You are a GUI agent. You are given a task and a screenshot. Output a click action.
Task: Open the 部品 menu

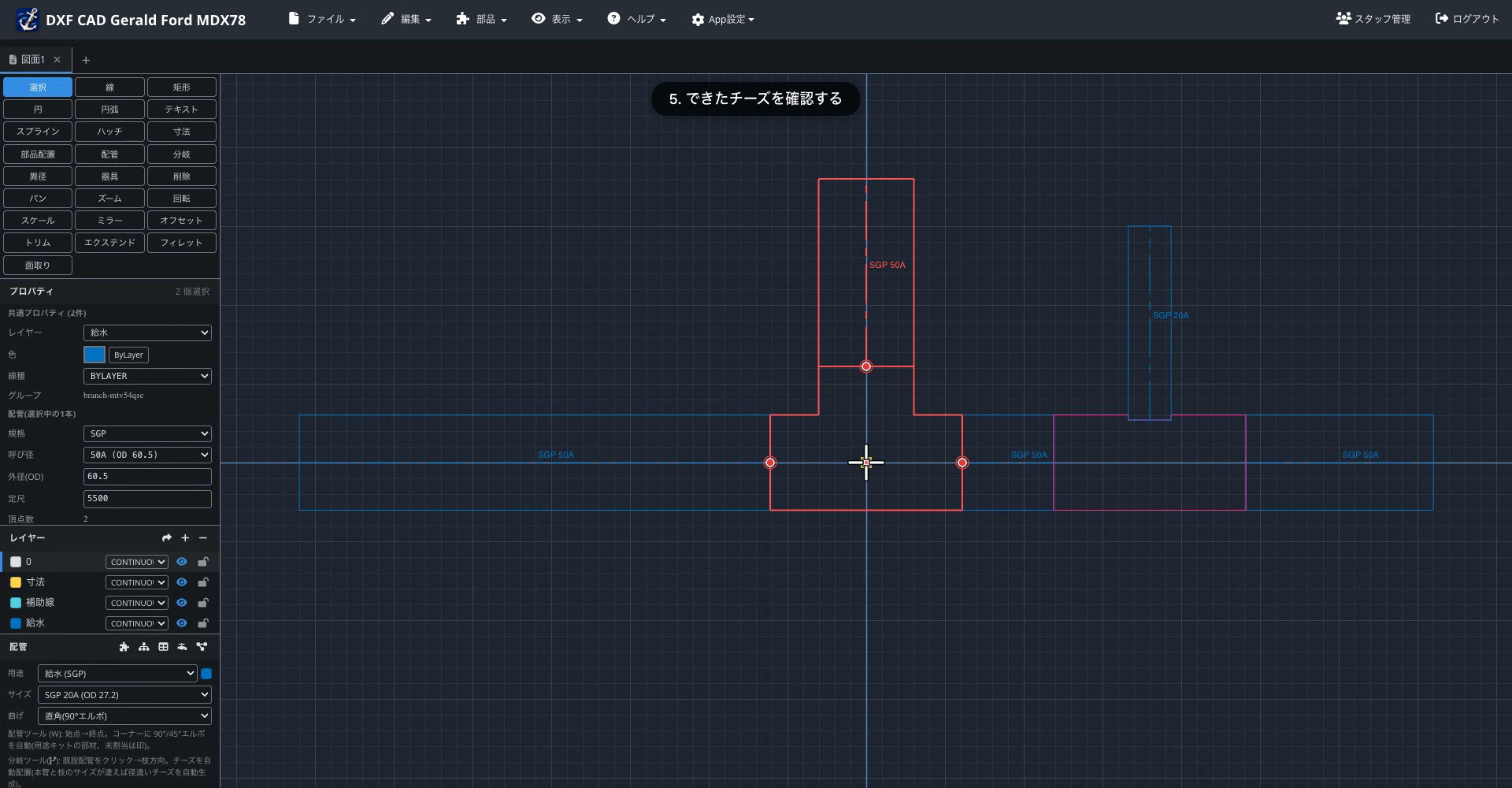click(x=482, y=19)
